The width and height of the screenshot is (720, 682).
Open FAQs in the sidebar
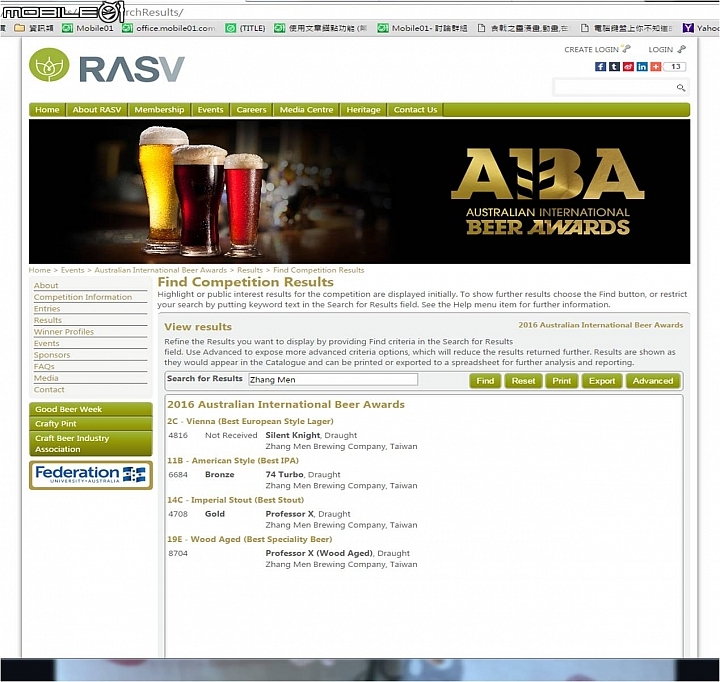pyautogui.click(x=44, y=366)
